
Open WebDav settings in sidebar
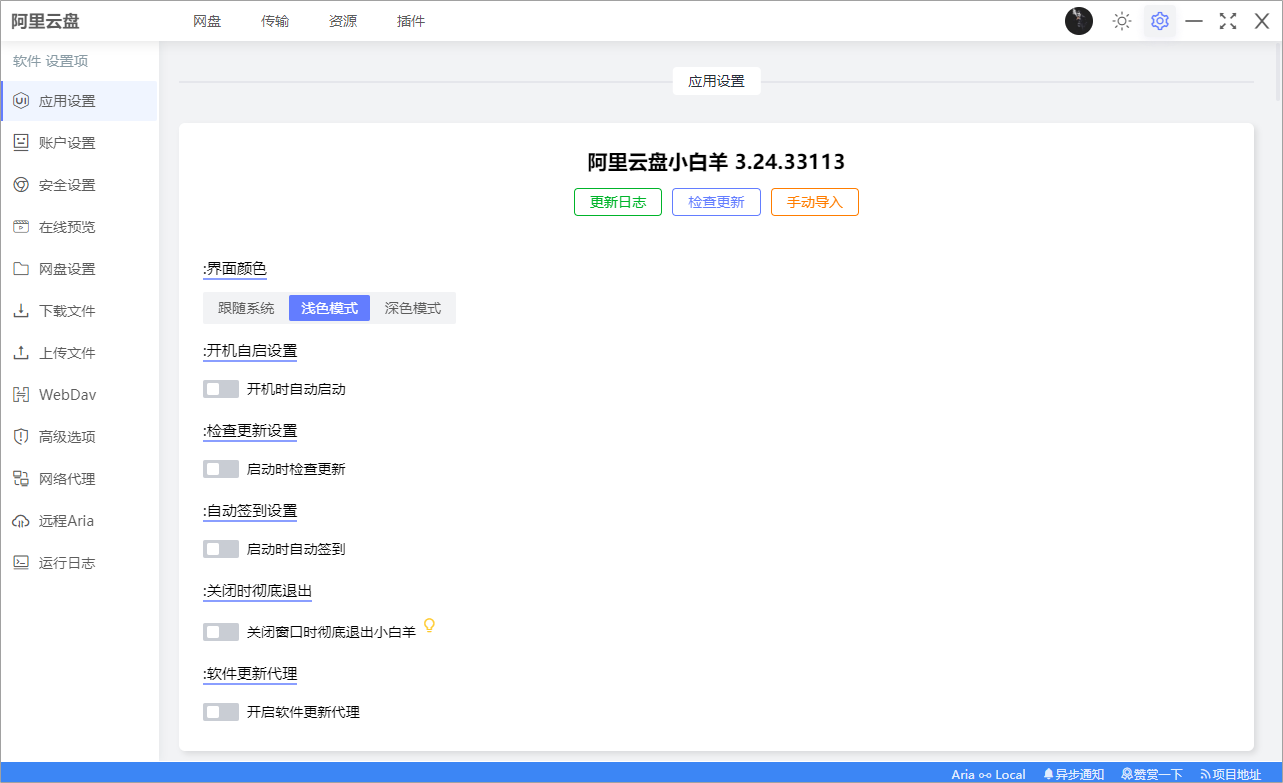coord(79,395)
